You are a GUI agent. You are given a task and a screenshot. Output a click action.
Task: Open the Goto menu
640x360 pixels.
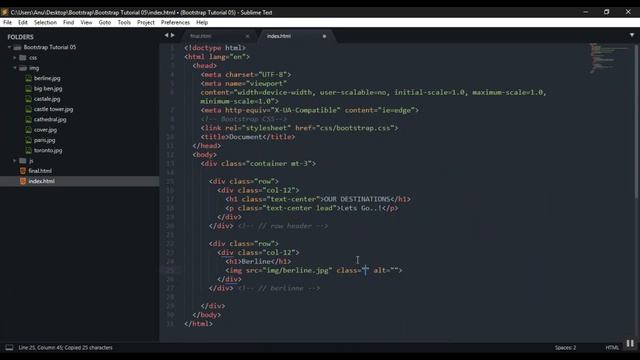point(105,22)
